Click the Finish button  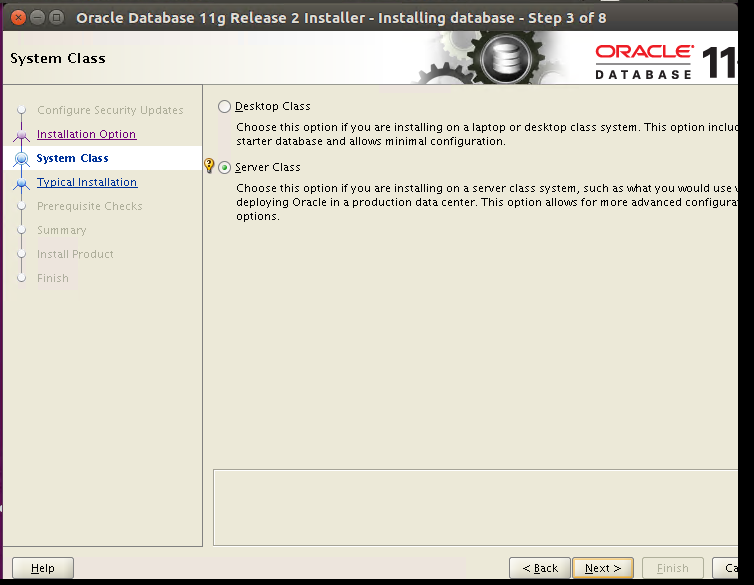click(673, 568)
